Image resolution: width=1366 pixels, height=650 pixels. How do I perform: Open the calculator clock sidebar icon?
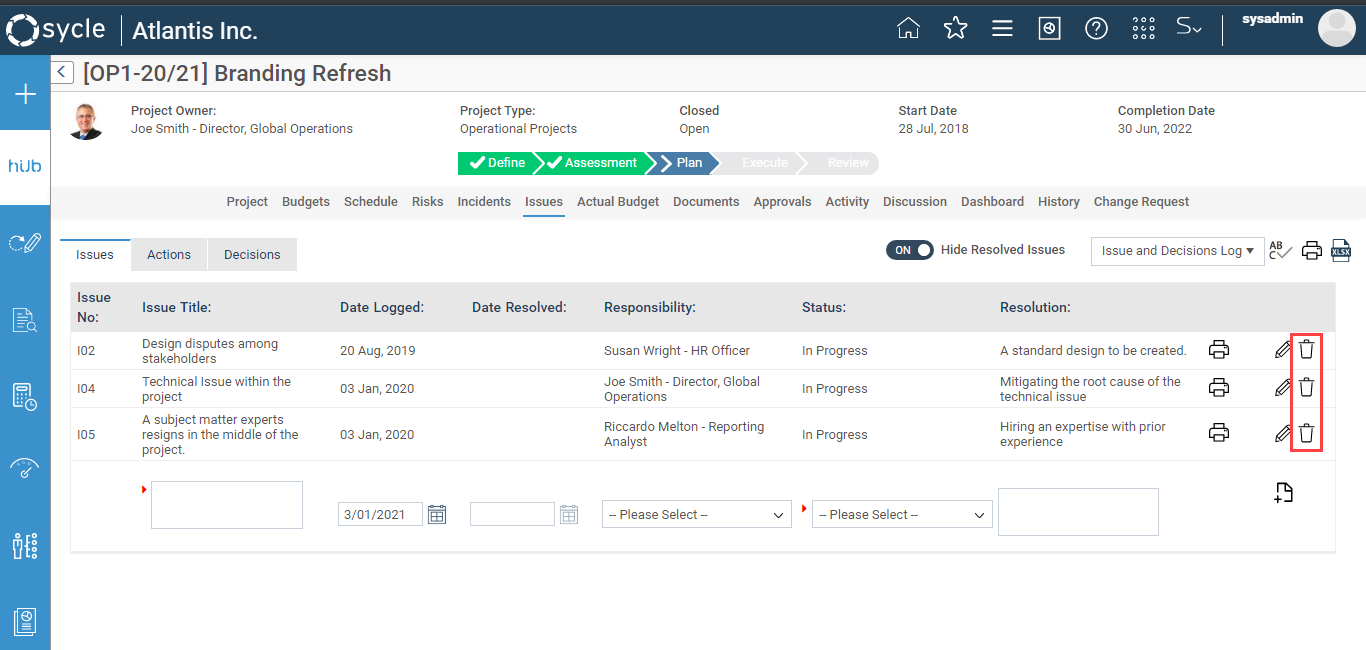pyautogui.click(x=25, y=396)
